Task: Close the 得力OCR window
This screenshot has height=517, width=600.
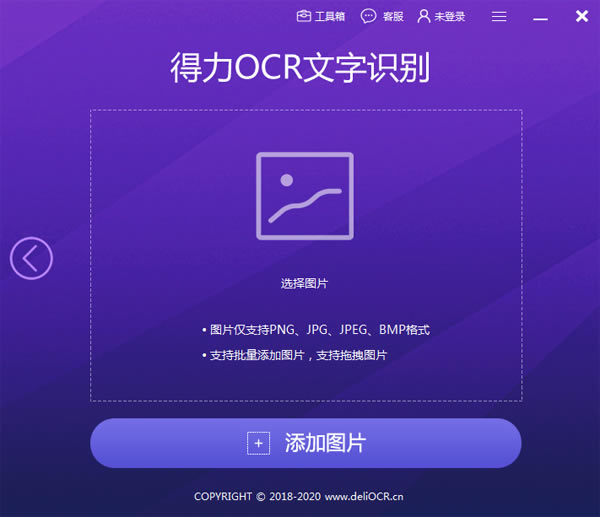Action: [x=582, y=16]
